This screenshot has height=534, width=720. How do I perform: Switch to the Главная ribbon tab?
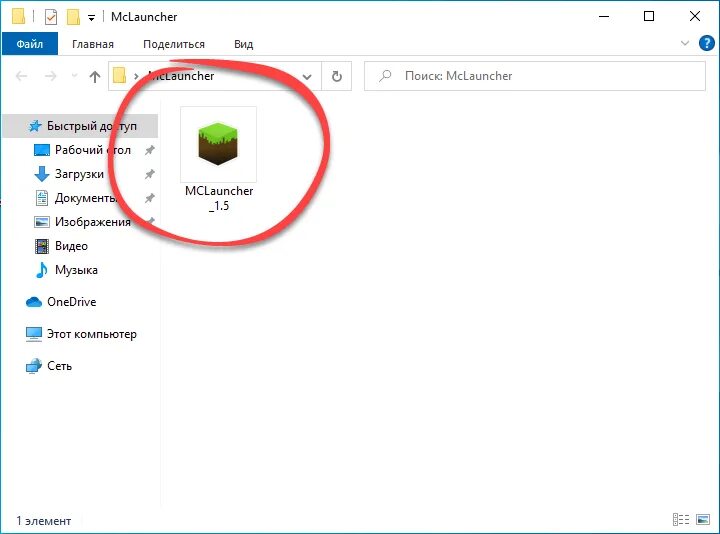(x=93, y=44)
